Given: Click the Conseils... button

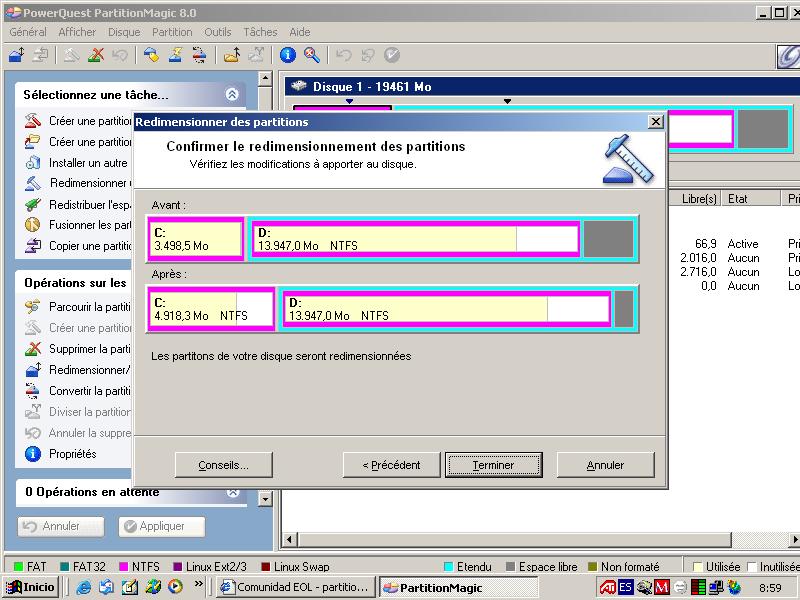Looking at the screenshot, I should (x=223, y=465).
